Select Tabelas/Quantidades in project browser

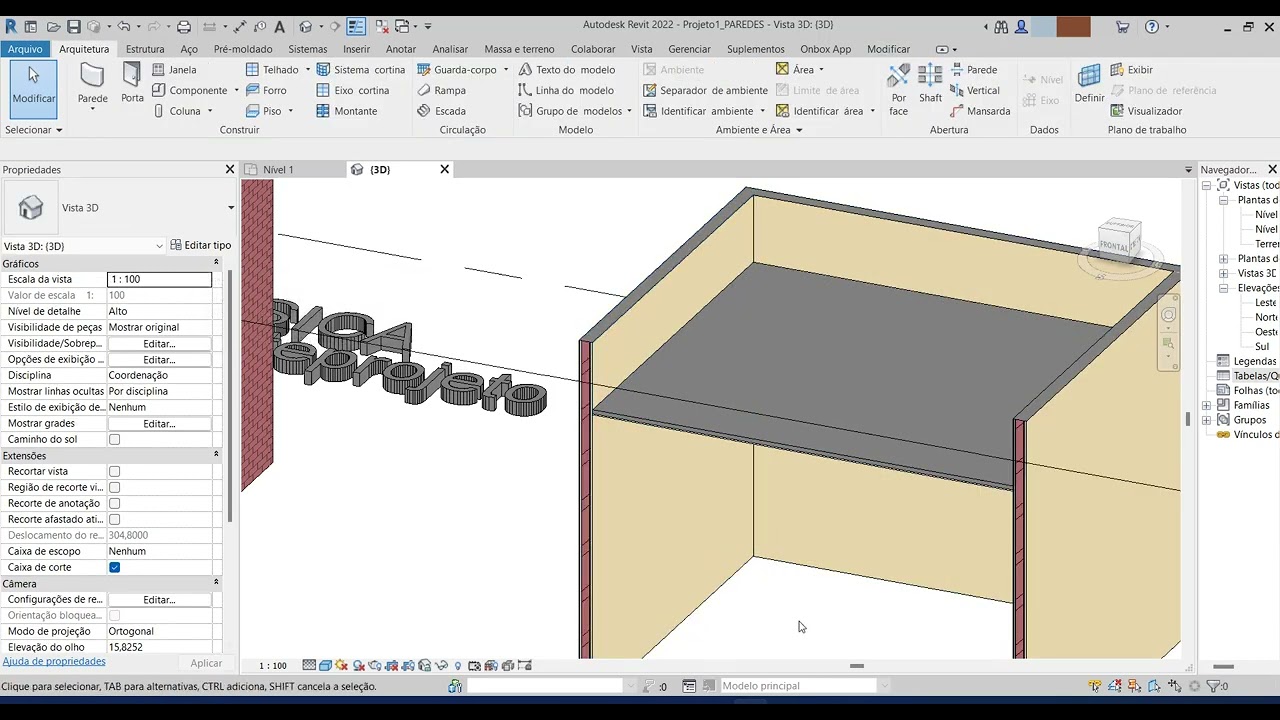[1255, 376]
